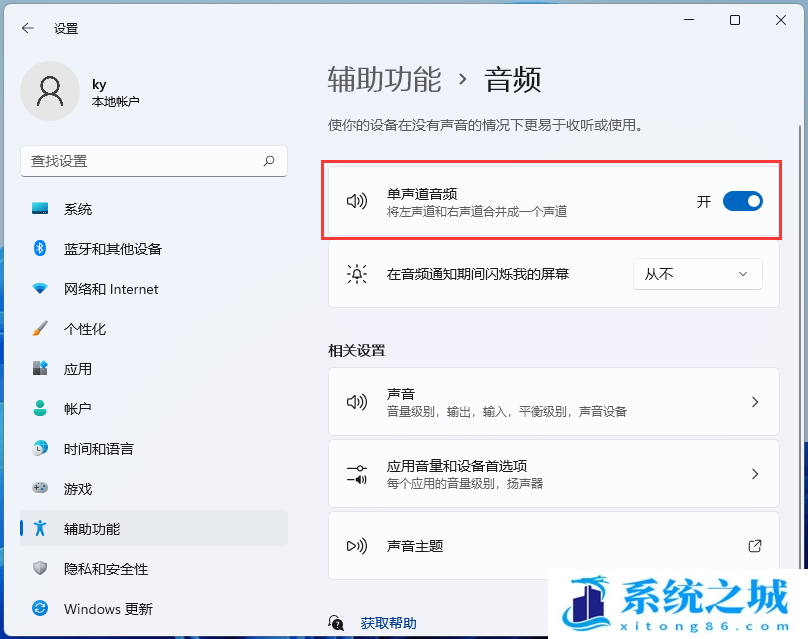Viewport: 808px width, 639px height.
Task: Click the vertical scrollbar on the right
Action: (x=797, y=300)
